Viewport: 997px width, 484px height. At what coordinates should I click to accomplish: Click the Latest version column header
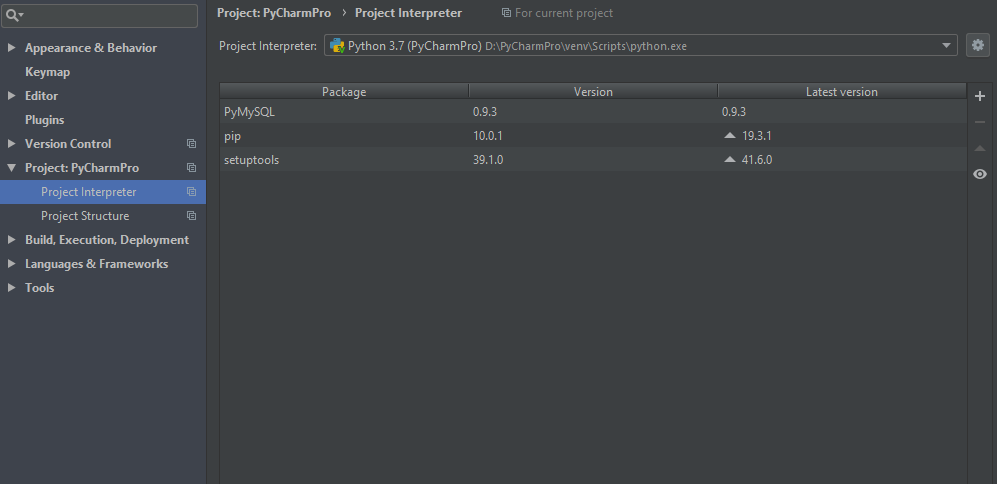pos(842,92)
